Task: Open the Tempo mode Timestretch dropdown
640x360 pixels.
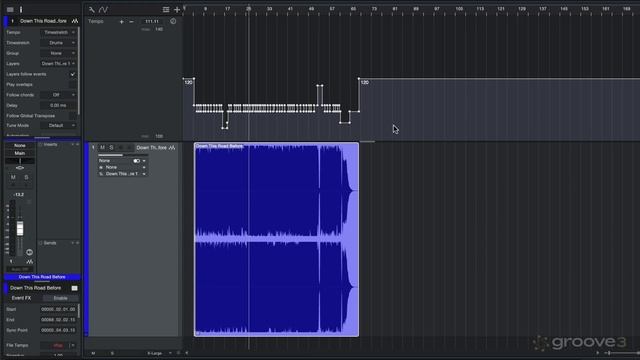Action: coord(58,32)
